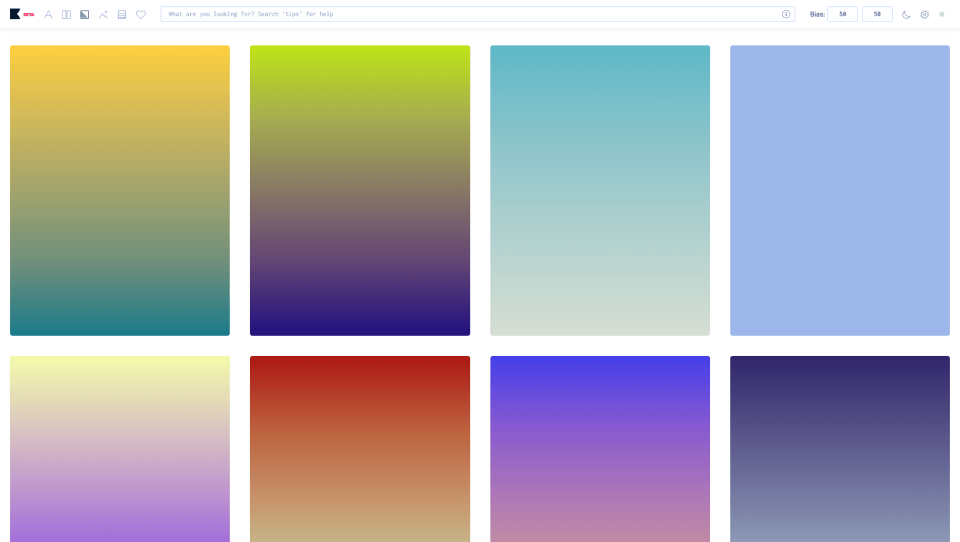
Task: Switch to the Type (letter A) view
Action: (x=48, y=14)
